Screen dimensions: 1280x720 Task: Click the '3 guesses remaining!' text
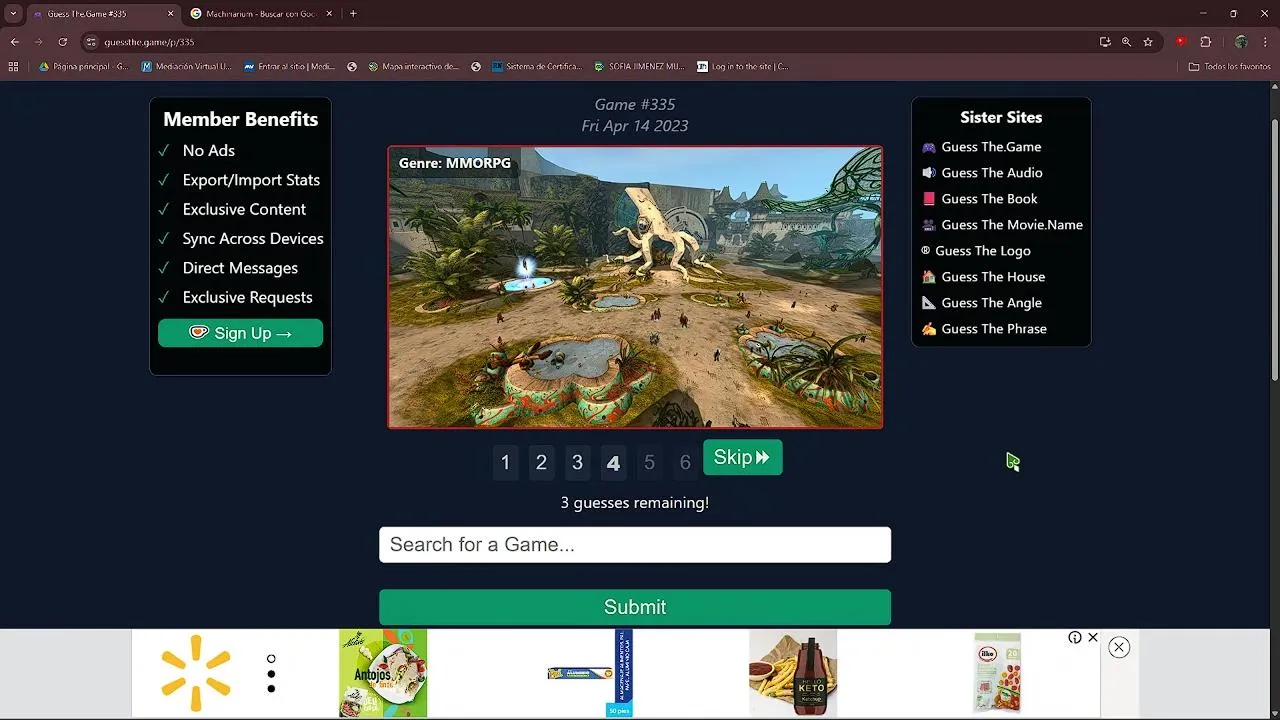(635, 503)
